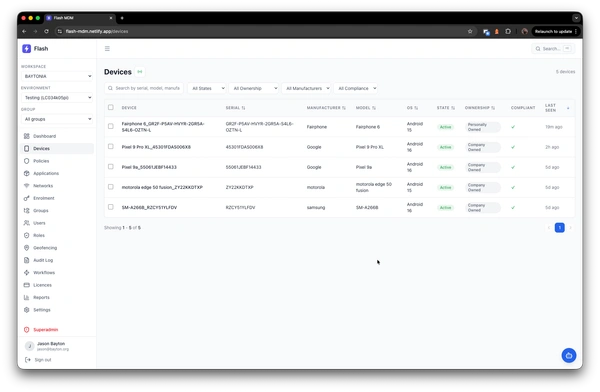Sort table by Model column
The height and width of the screenshot is (392, 600).
coord(366,108)
